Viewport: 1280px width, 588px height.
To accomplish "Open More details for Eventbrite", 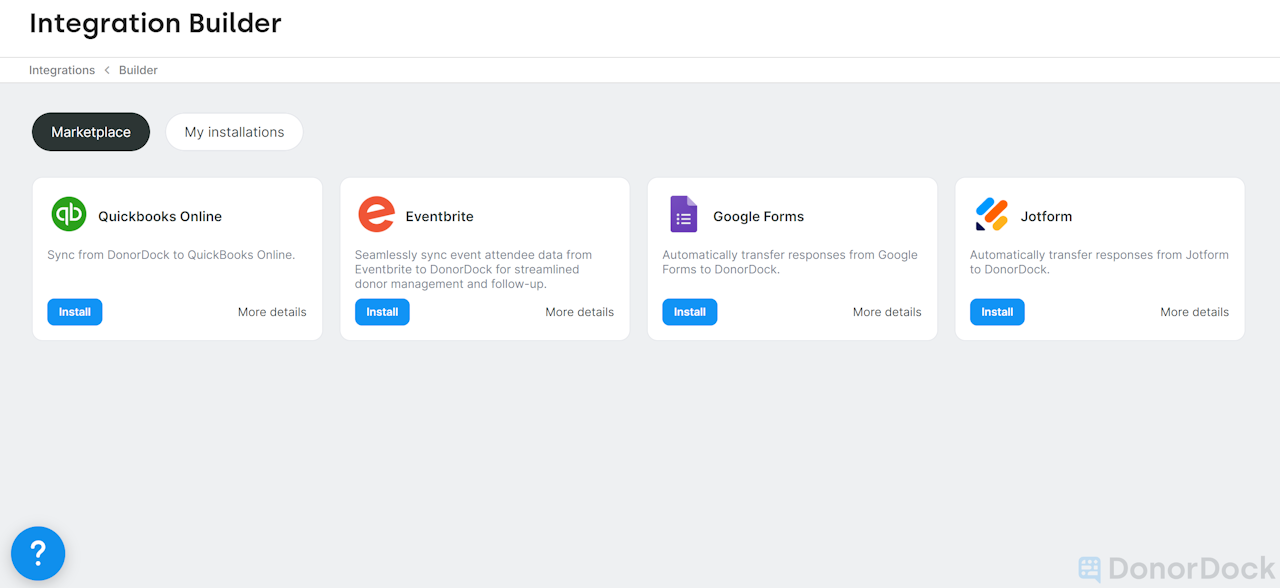I will [x=579, y=311].
